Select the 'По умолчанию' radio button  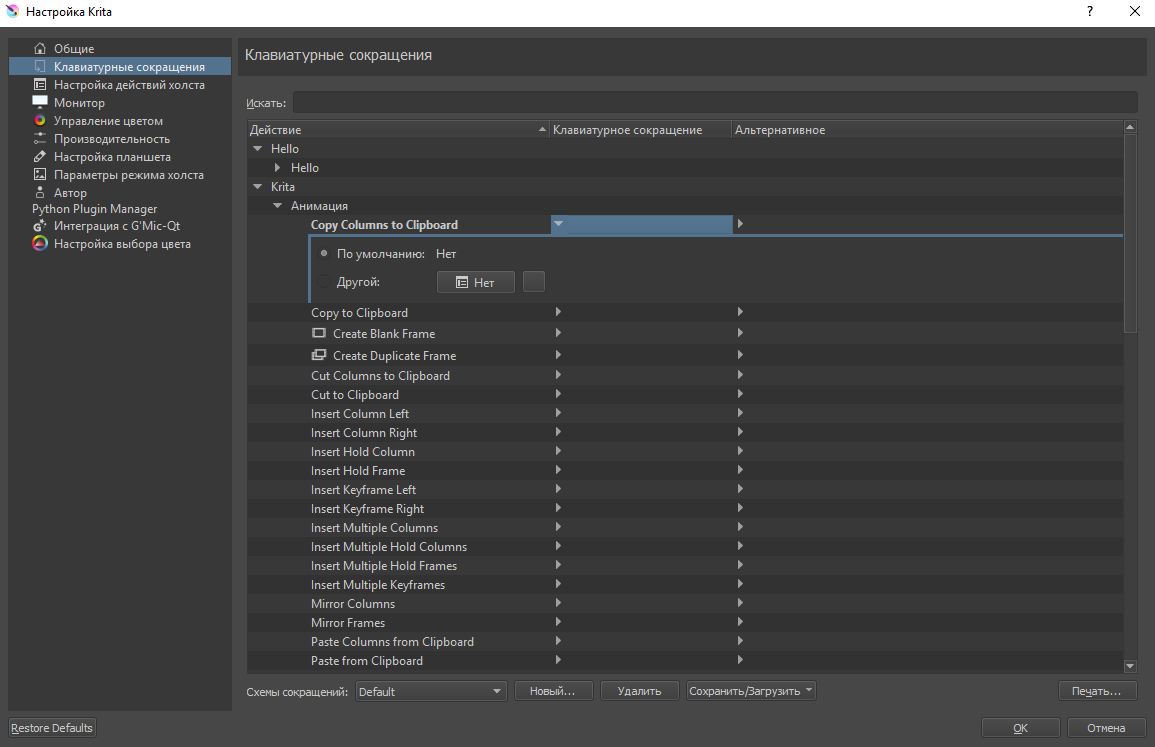click(324, 254)
